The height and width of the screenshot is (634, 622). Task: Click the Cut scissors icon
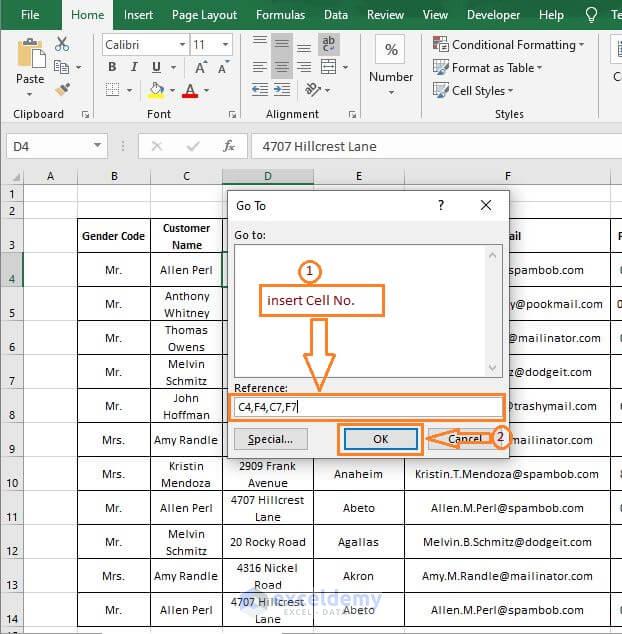[62, 44]
